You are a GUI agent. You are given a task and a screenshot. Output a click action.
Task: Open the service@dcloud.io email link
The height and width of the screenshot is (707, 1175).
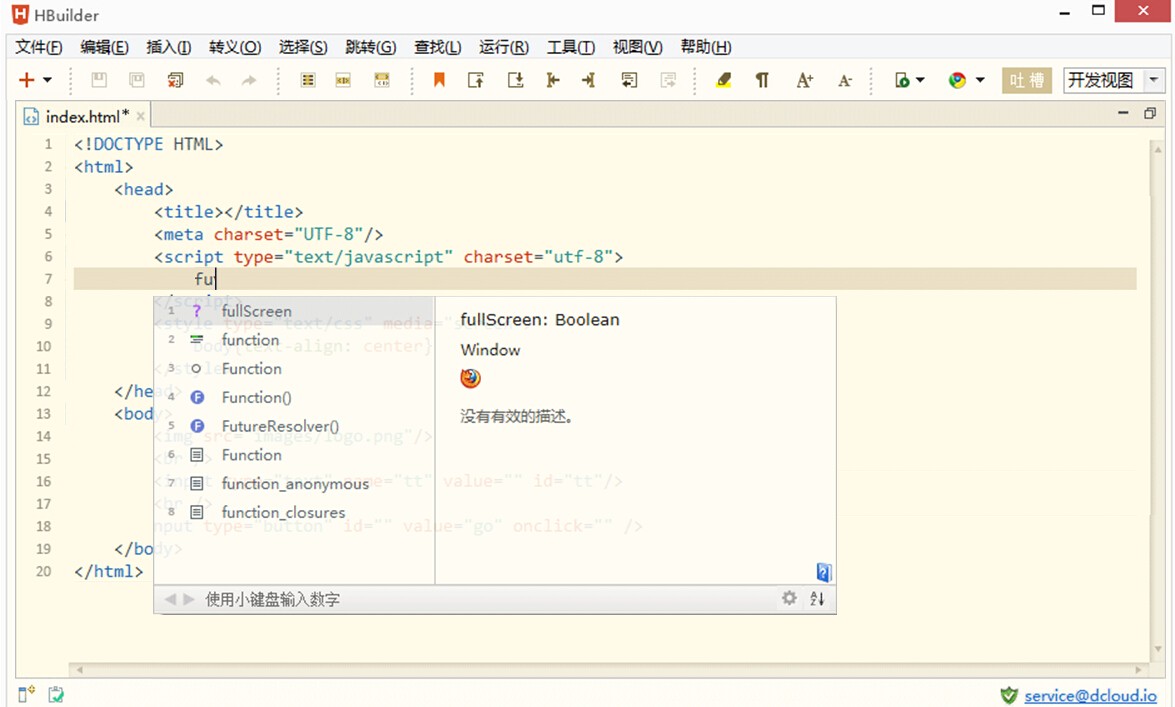tap(1090, 695)
